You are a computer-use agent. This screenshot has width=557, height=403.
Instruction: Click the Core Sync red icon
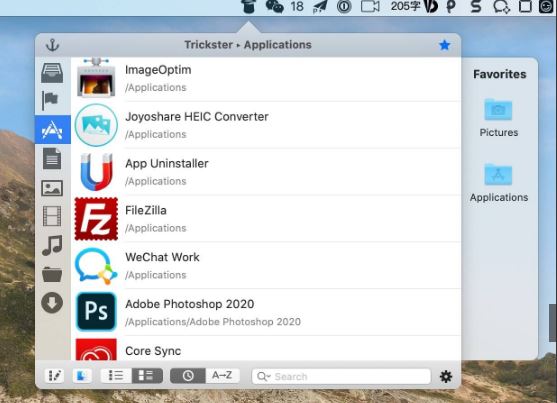96,349
